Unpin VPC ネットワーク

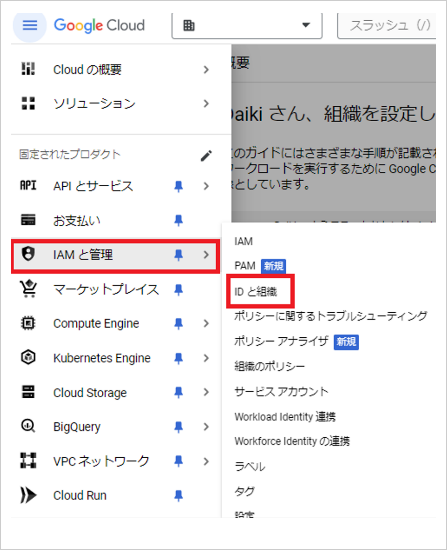(x=179, y=461)
